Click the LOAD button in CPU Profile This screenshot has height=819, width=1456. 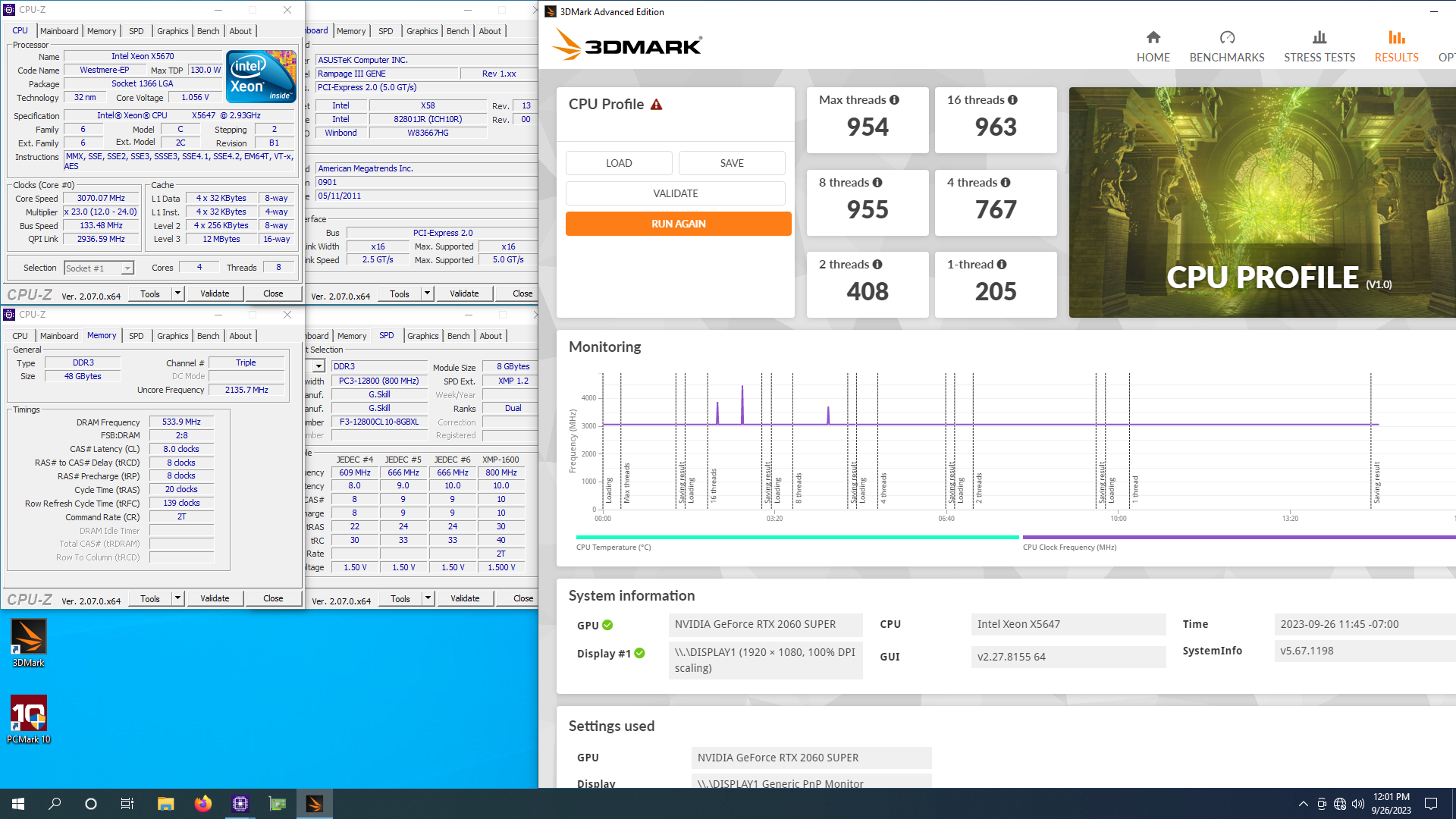pos(619,163)
